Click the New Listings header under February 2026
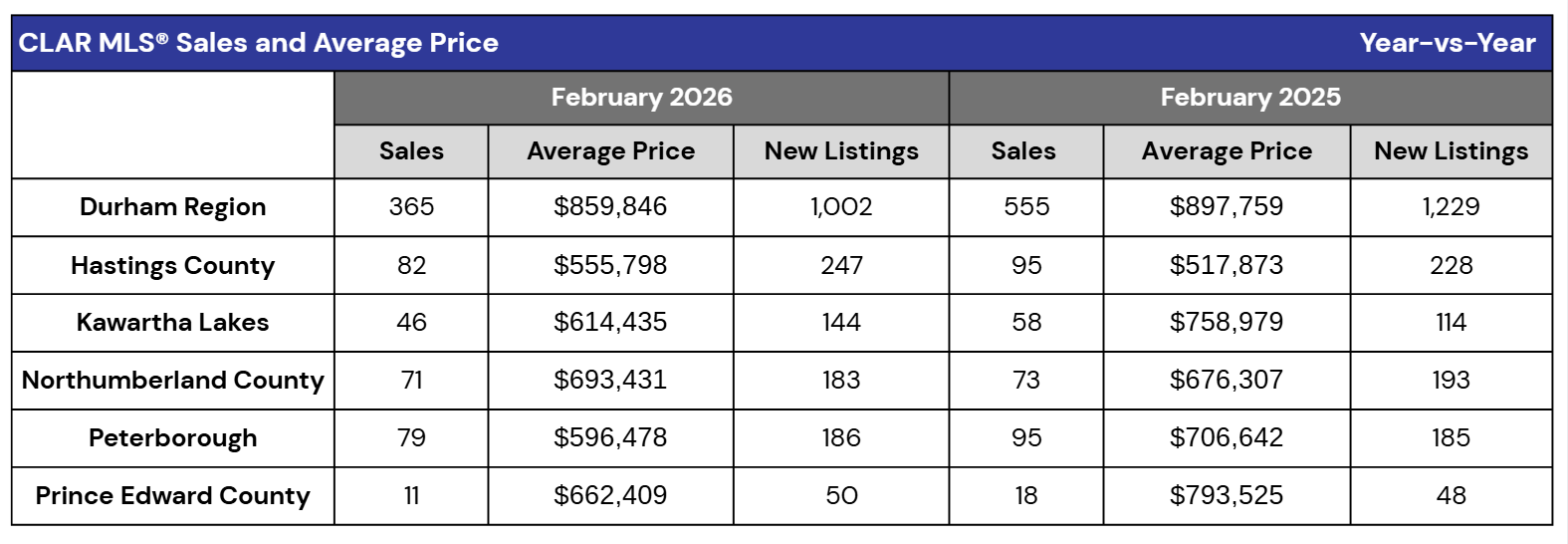The width and height of the screenshot is (1568, 544). coord(841,151)
